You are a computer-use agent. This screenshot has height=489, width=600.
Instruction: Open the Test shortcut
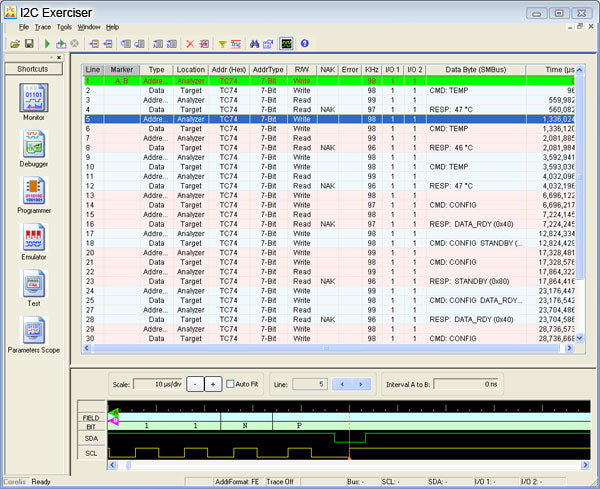34,288
